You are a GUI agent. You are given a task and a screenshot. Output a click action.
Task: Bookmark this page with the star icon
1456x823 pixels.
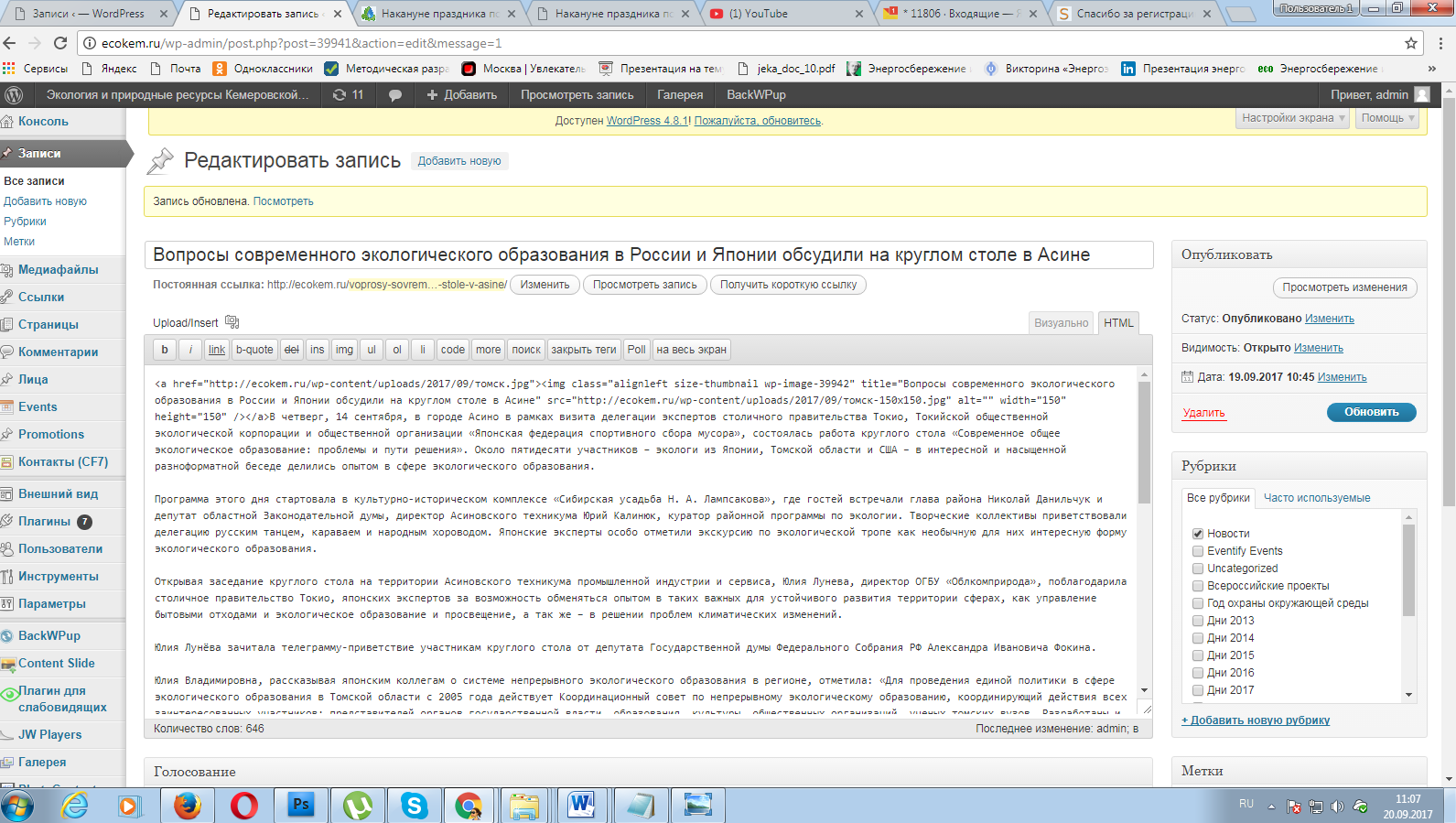click(1411, 43)
